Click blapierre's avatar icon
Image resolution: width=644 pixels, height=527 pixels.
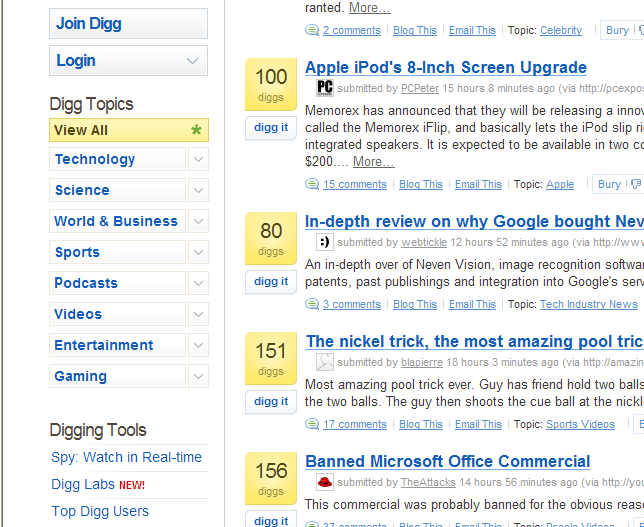(324, 361)
